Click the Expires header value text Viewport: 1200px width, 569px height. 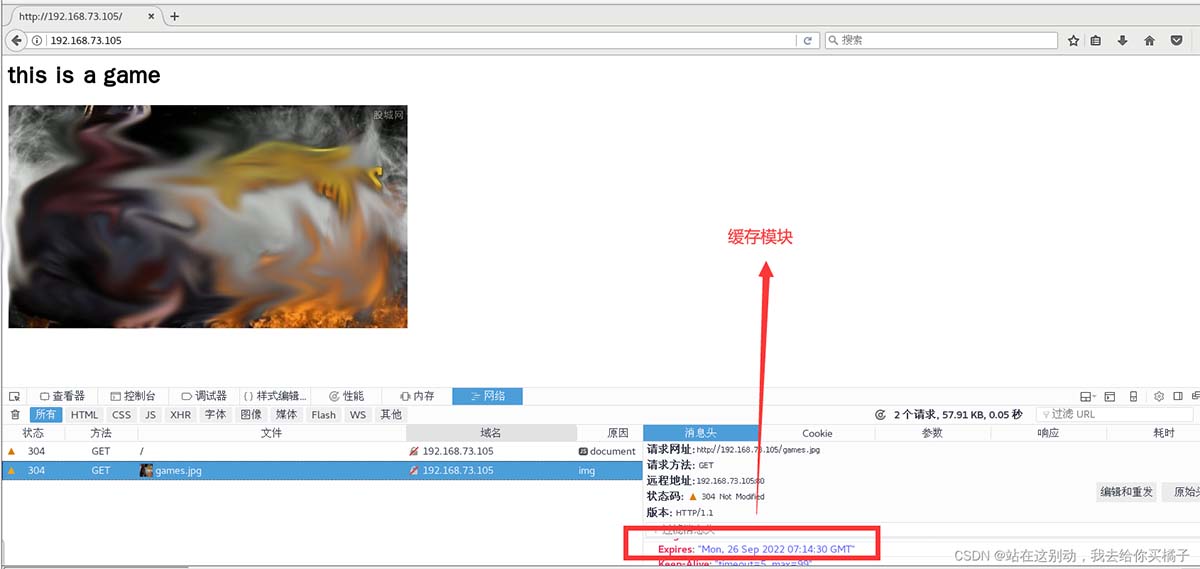tap(776, 549)
